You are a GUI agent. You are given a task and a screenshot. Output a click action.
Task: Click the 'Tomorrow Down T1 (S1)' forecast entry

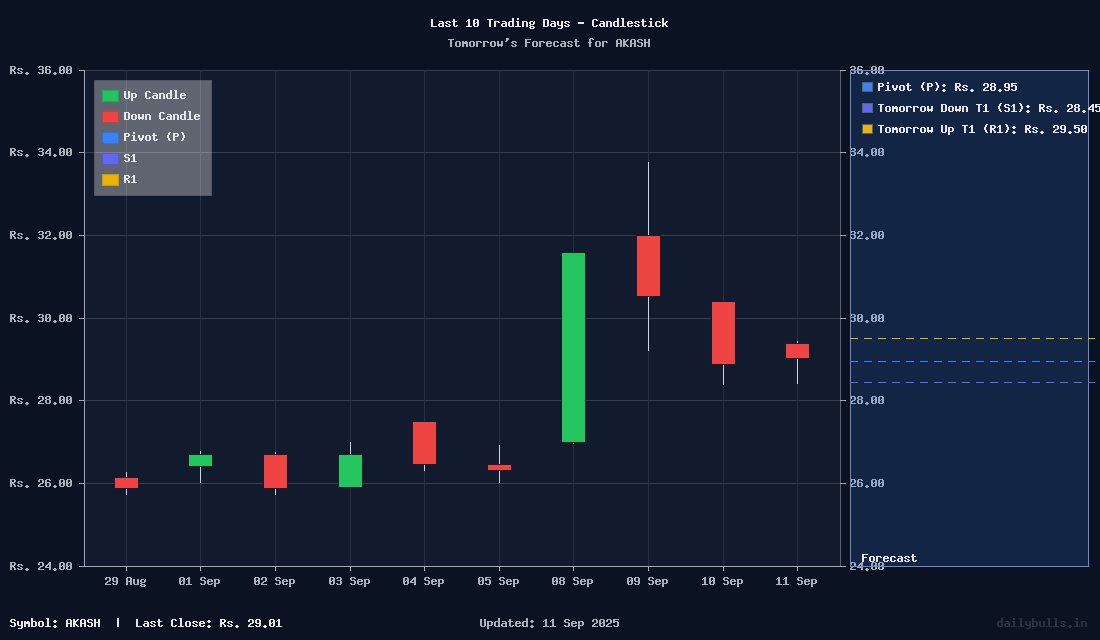[988, 108]
